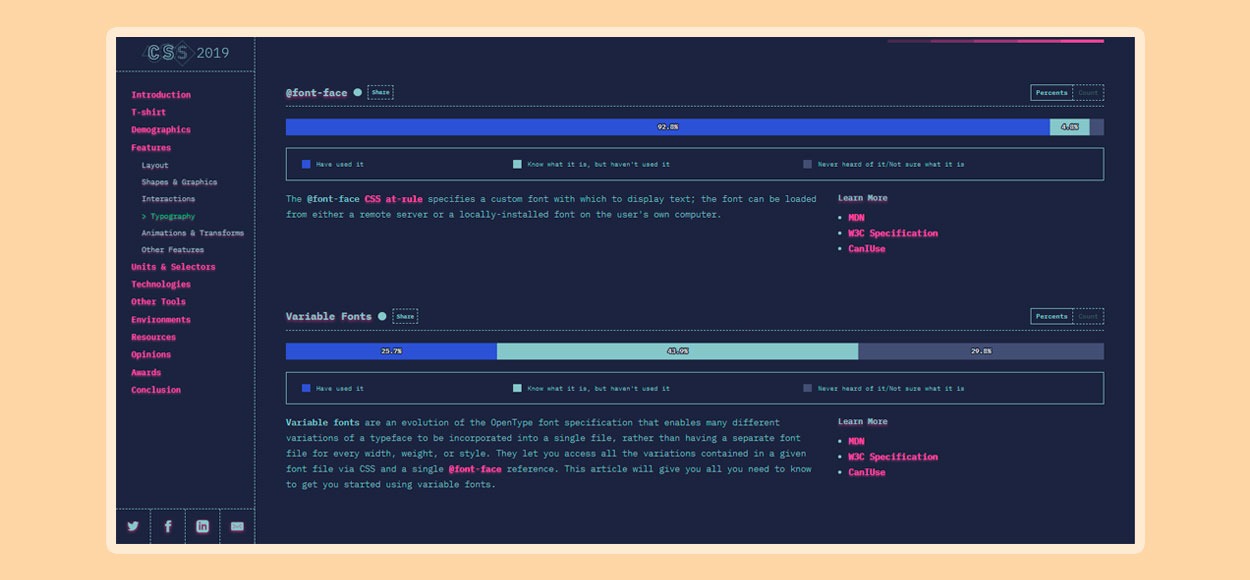Open the Opinions section
The height and width of the screenshot is (580, 1250).
(151, 354)
